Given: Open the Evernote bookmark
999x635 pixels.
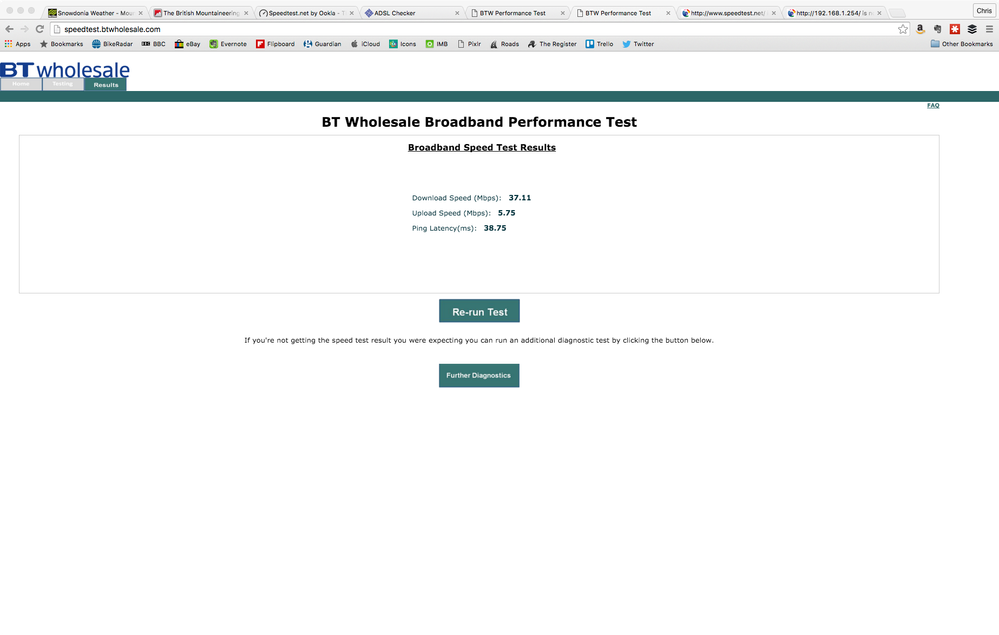Looking at the screenshot, I should (x=228, y=44).
